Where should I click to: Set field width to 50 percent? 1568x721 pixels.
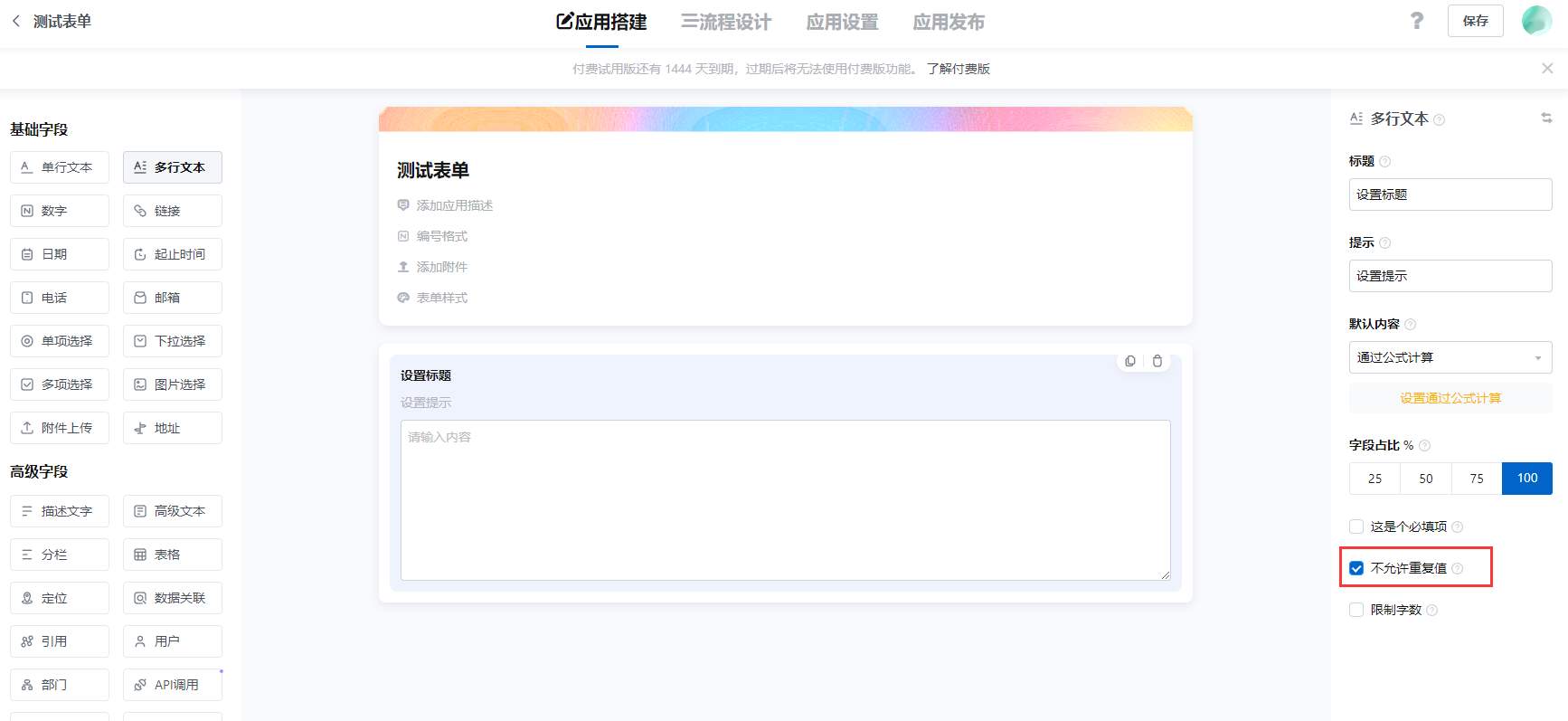(1425, 479)
